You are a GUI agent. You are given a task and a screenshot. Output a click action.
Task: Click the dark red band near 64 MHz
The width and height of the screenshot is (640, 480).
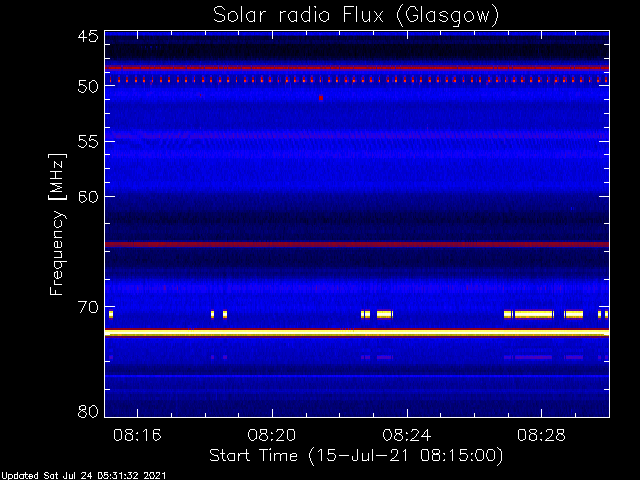tap(357, 244)
